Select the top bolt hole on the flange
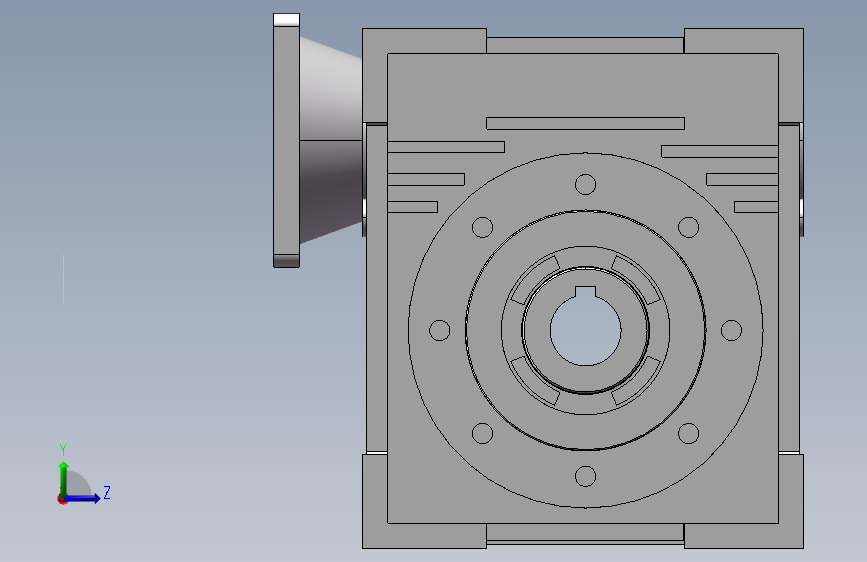The height and width of the screenshot is (562, 867). coord(586,184)
